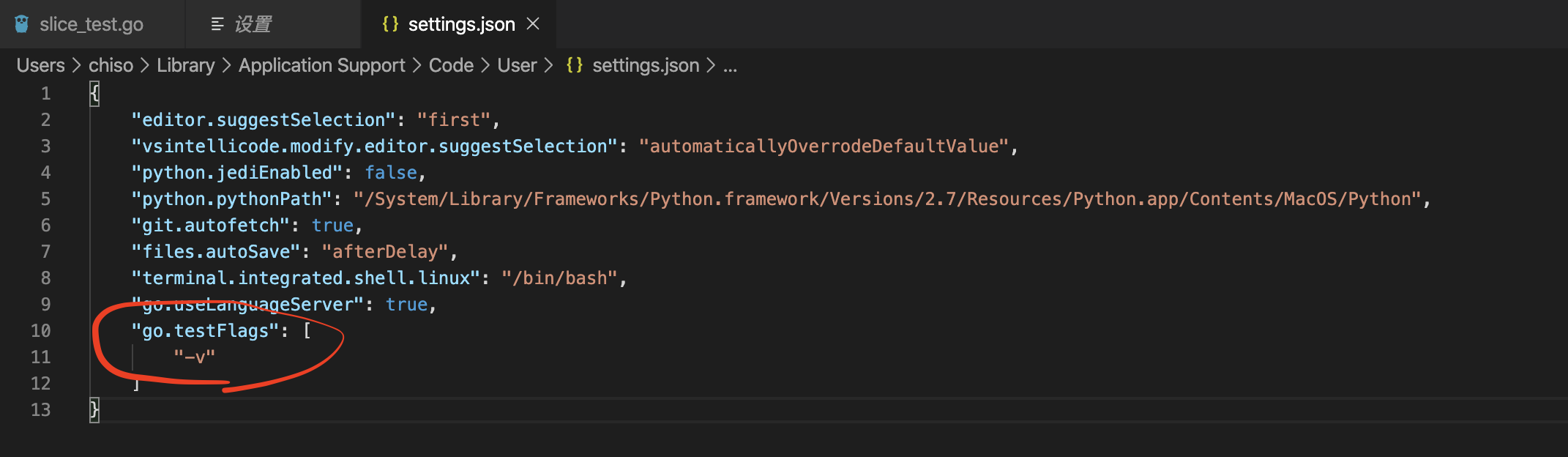Click line number 10 in the gutter
The image size is (1568, 457).
point(41,331)
